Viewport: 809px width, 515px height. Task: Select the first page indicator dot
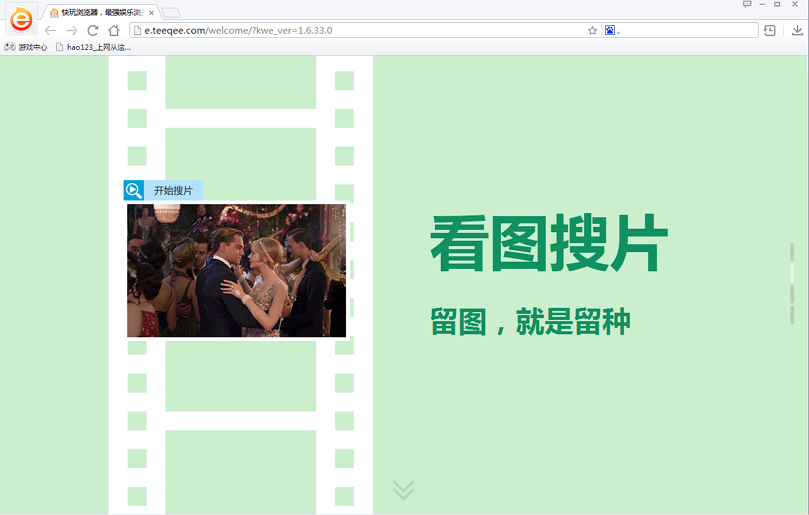792,252
